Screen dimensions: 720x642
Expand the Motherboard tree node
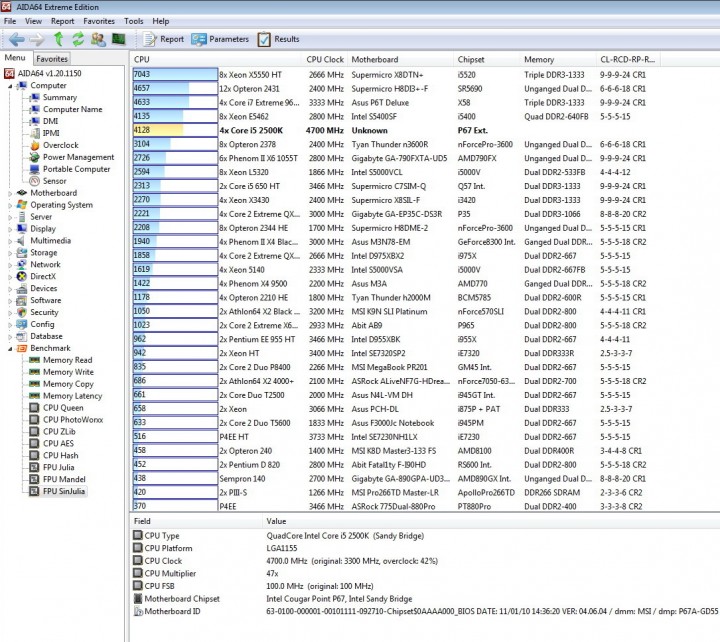[x=10, y=193]
